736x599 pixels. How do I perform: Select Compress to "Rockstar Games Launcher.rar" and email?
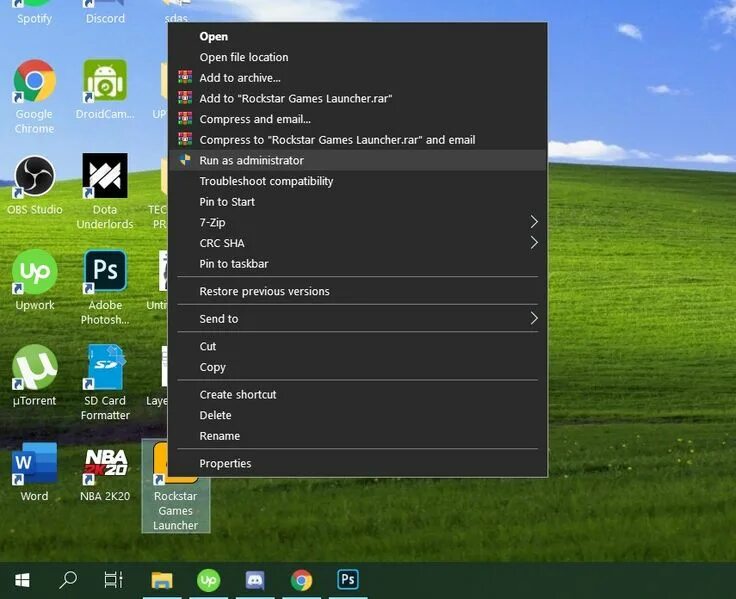(x=358, y=140)
